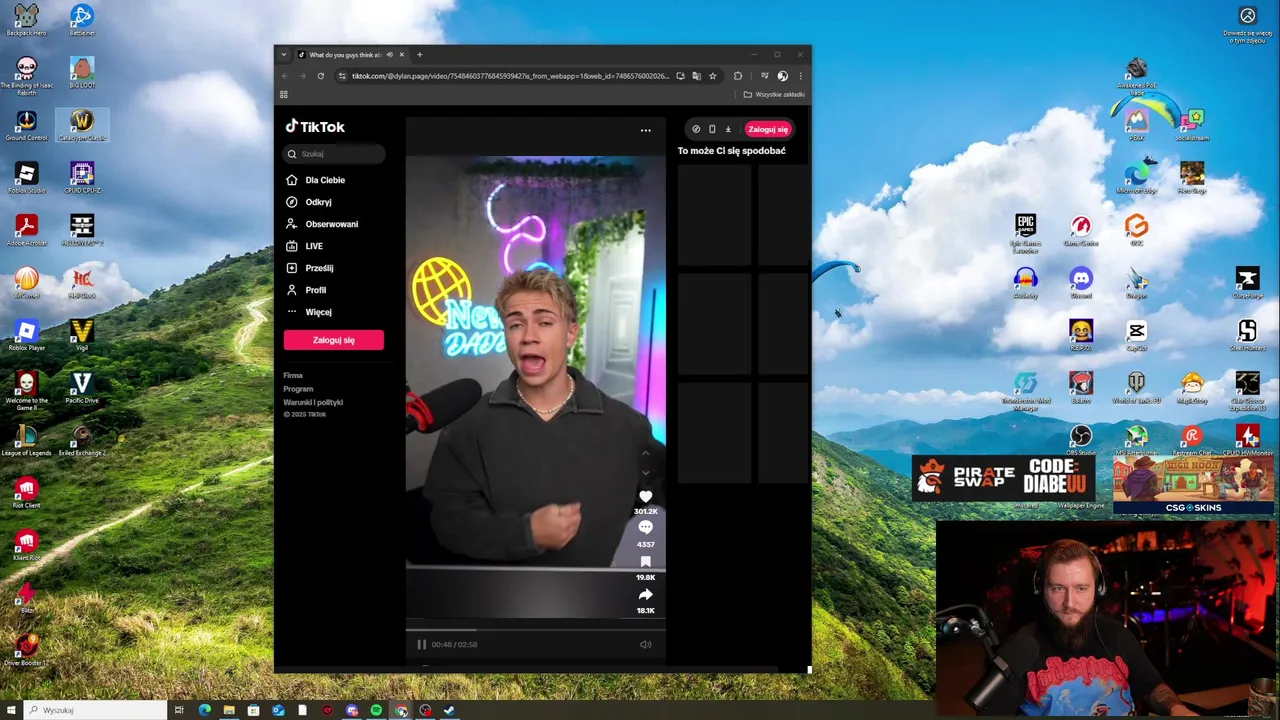Click the Wyszukaj taskbar search box
Viewport: 1280px width, 720px height.
pyautogui.click(x=95, y=710)
